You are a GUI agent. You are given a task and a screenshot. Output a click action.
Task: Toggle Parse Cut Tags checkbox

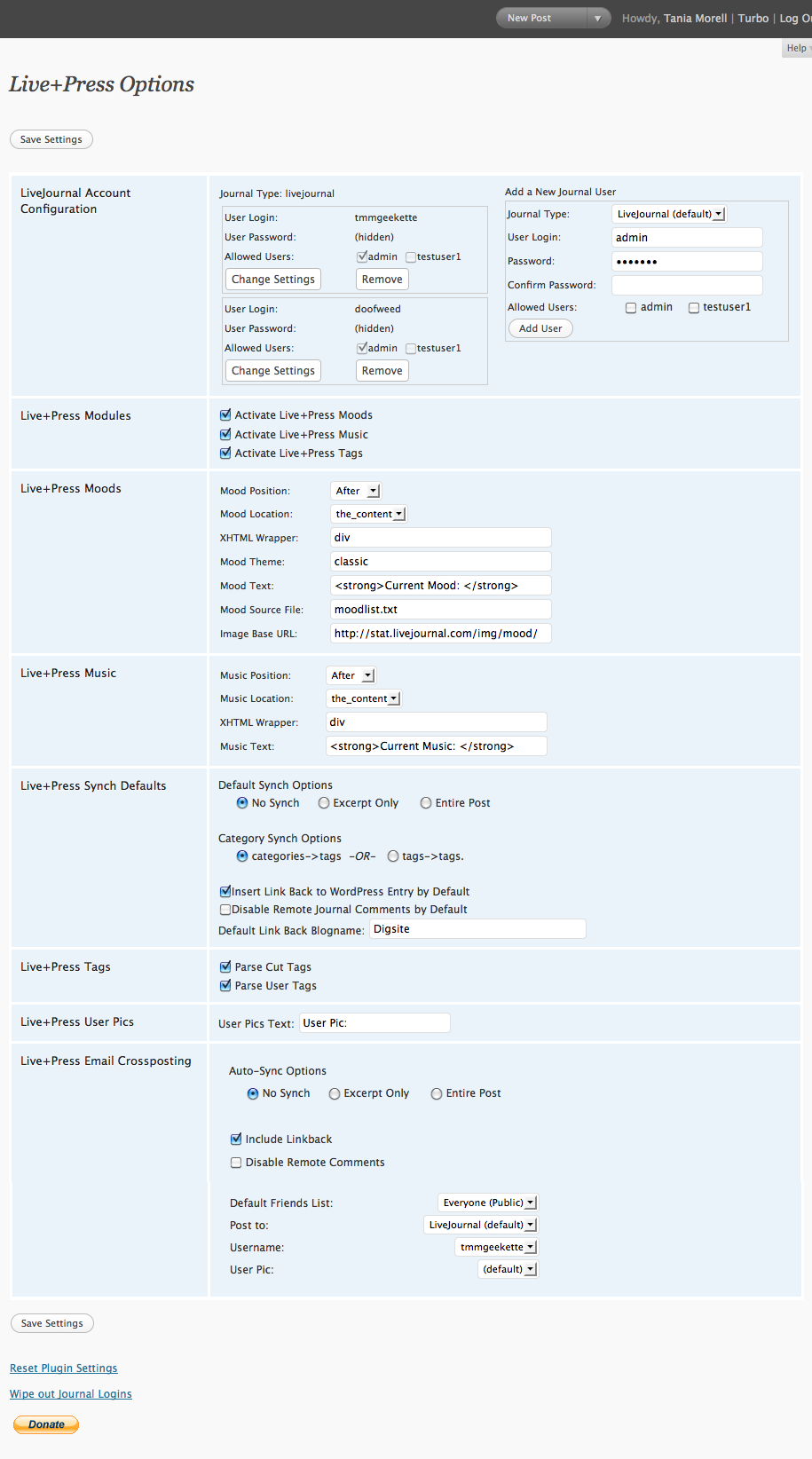[225, 966]
